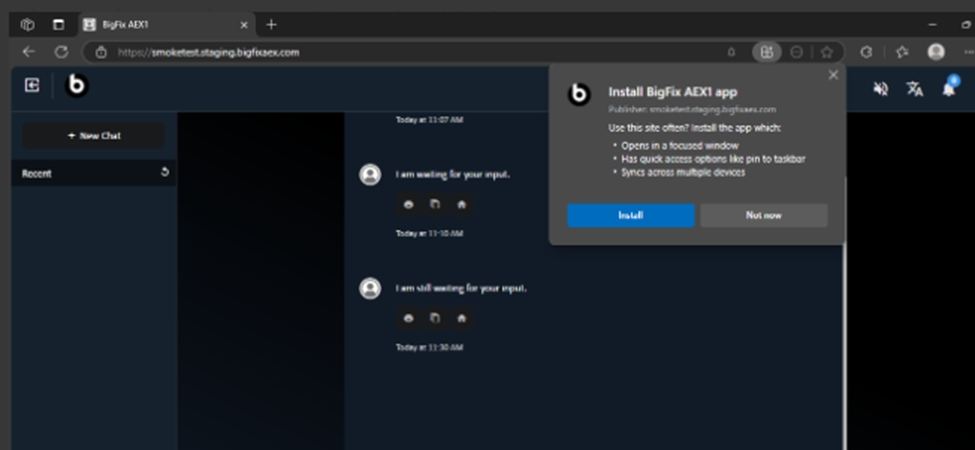Open a new browser tab
The width and height of the screenshot is (975, 450).
point(271,25)
